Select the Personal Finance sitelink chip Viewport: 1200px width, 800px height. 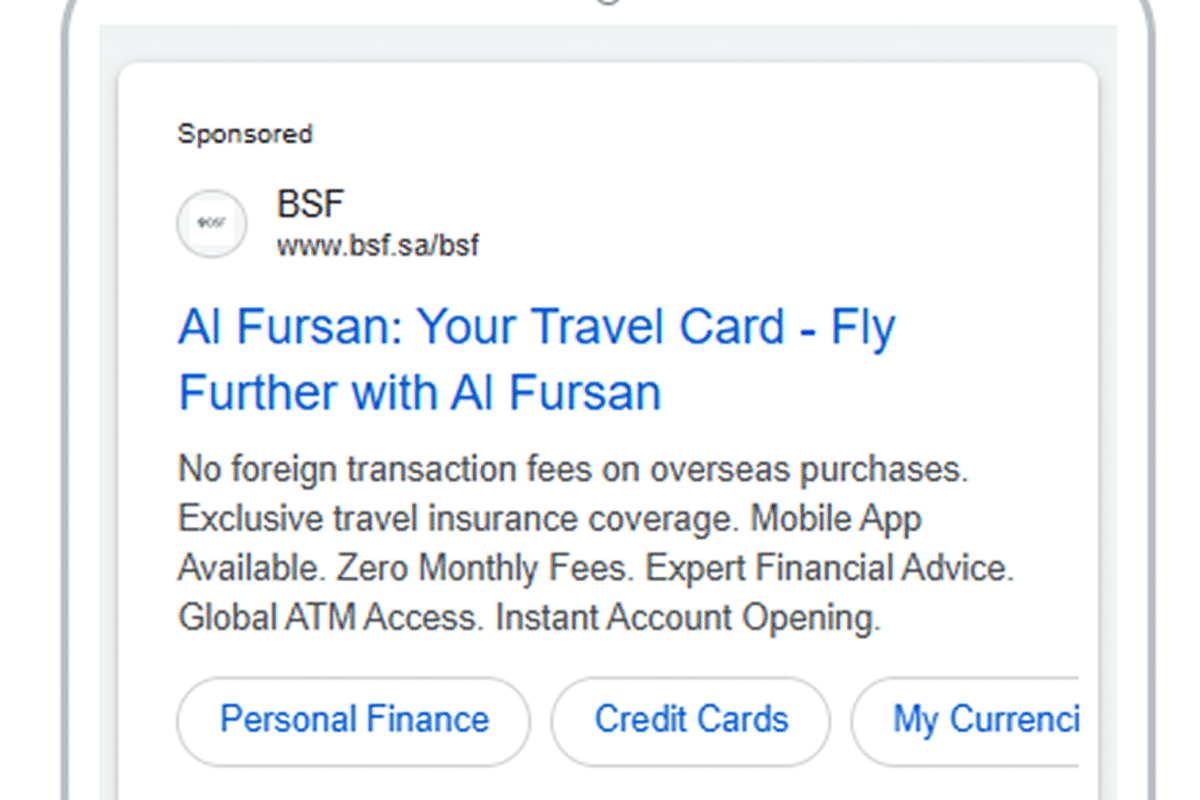(x=354, y=720)
